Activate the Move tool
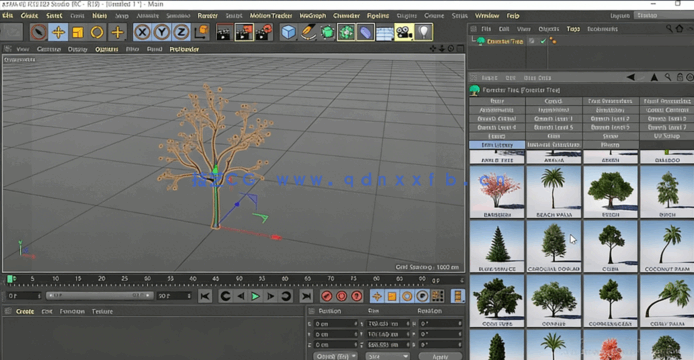The height and width of the screenshot is (360, 694). pos(58,32)
